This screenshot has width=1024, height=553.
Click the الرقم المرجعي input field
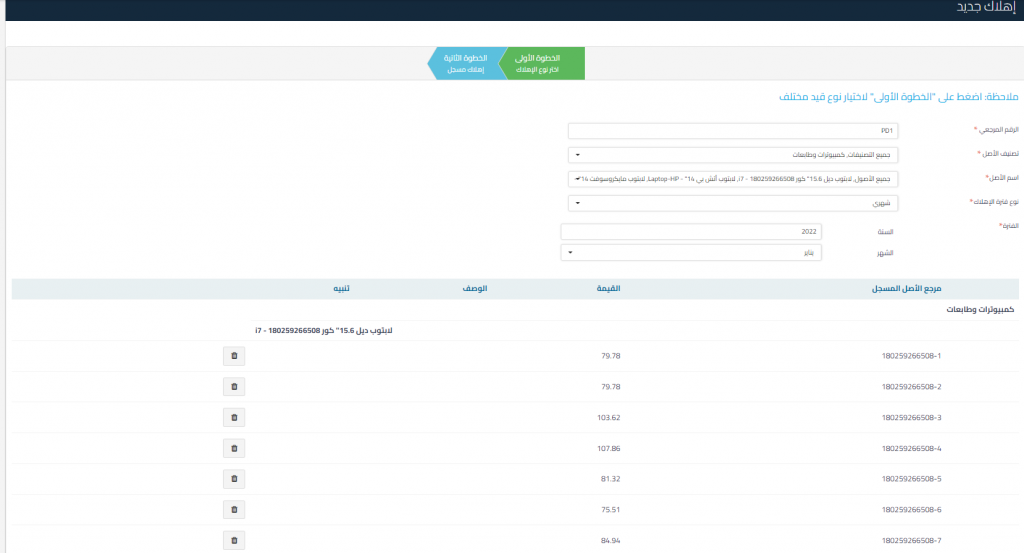[x=732, y=131]
